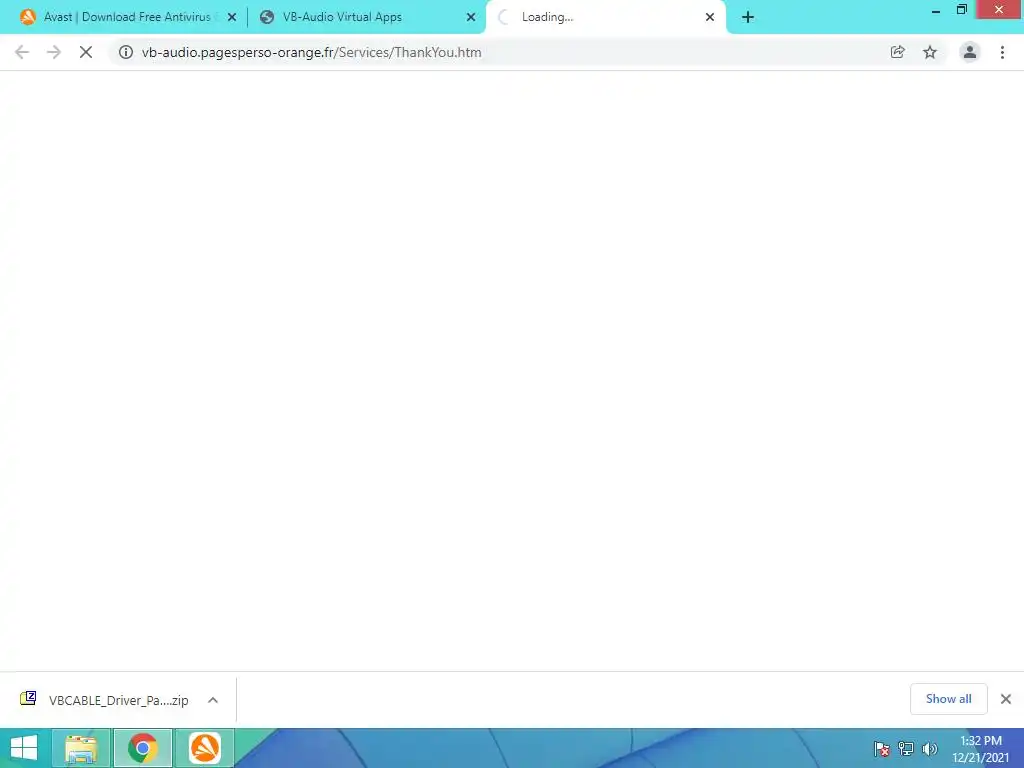1024x768 pixels.
Task: Open a new browser tab
Action: coord(748,18)
